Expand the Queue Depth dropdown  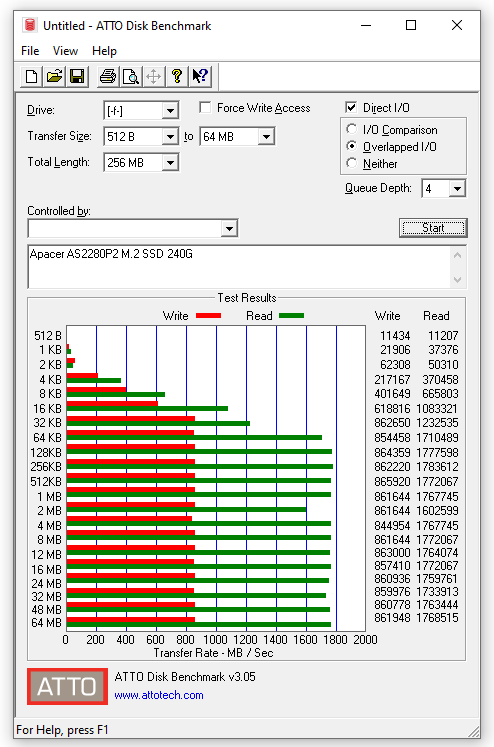(457, 189)
